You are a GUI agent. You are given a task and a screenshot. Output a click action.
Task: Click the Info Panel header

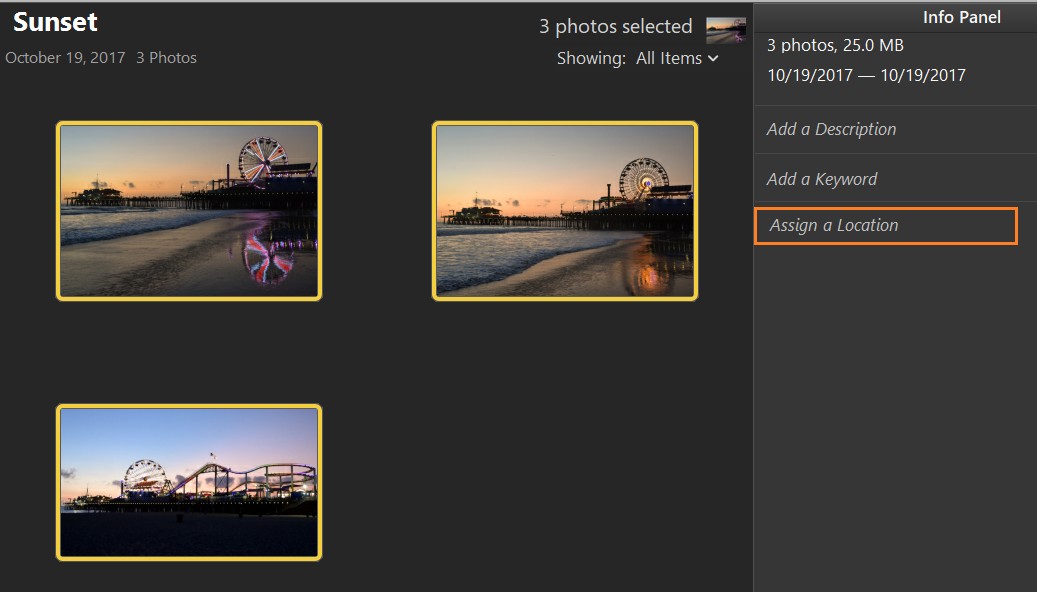coord(962,17)
